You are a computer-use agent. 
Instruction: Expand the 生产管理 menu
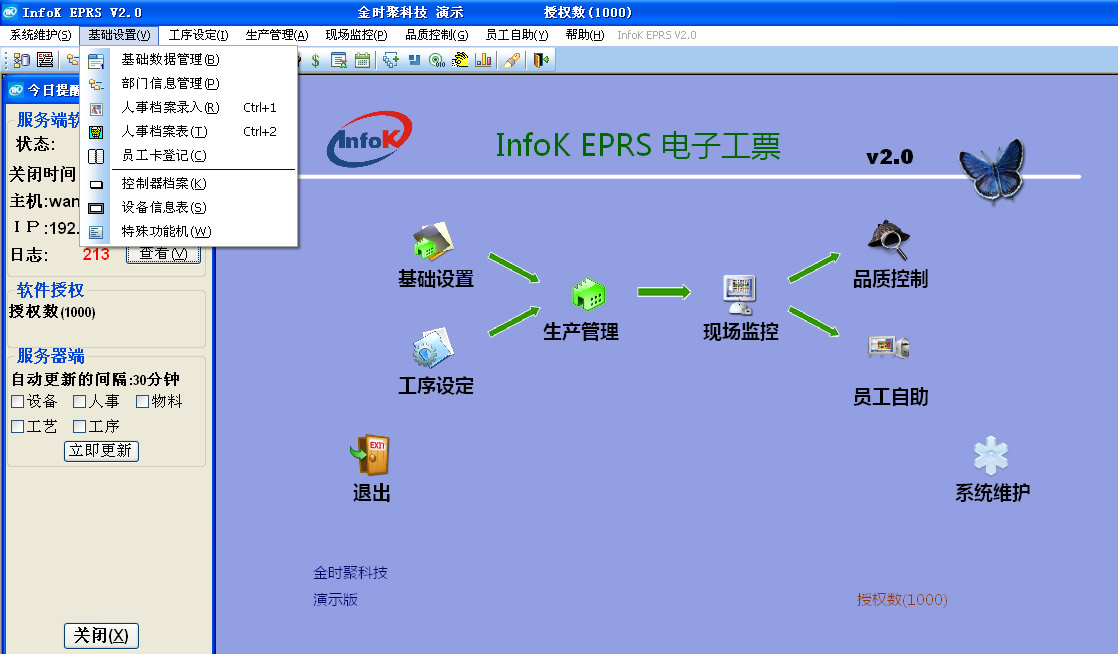(276, 35)
